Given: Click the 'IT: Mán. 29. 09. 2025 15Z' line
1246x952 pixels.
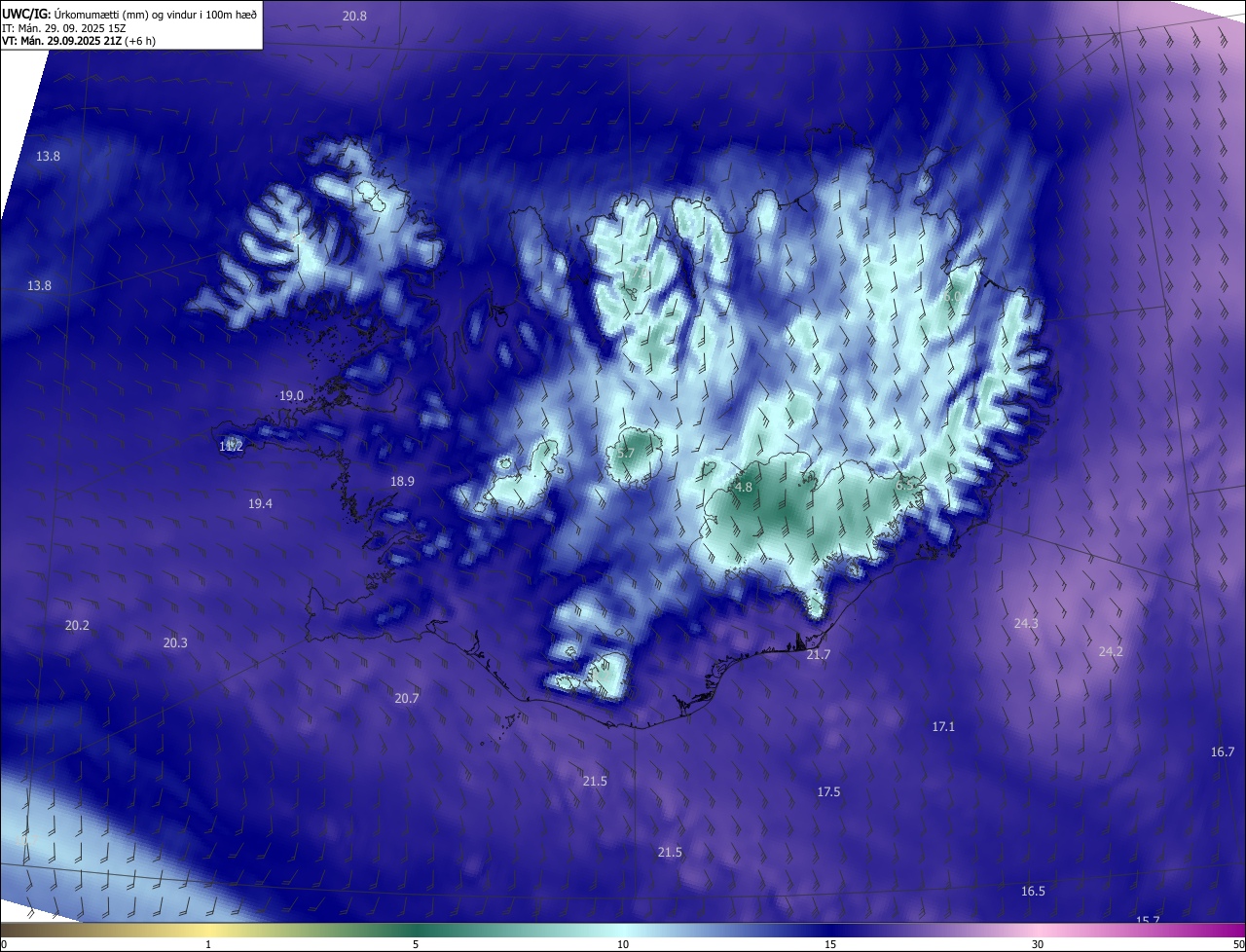Looking at the screenshot, I should 64,28.
